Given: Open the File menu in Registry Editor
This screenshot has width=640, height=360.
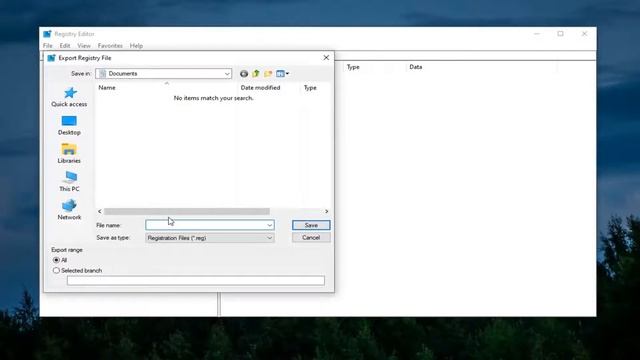Looking at the screenshot, I should pyautogui.click(x=47, y=46).
